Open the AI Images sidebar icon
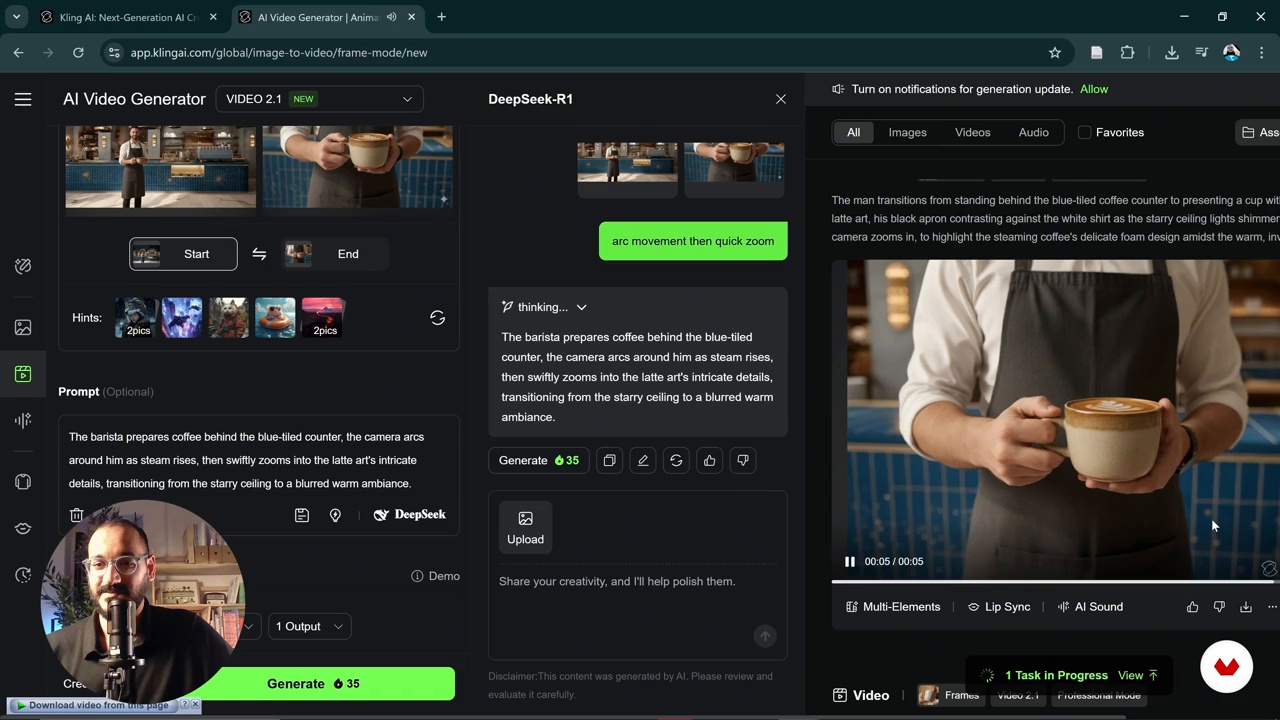The image size is (1280, 720). click(23, 327)
